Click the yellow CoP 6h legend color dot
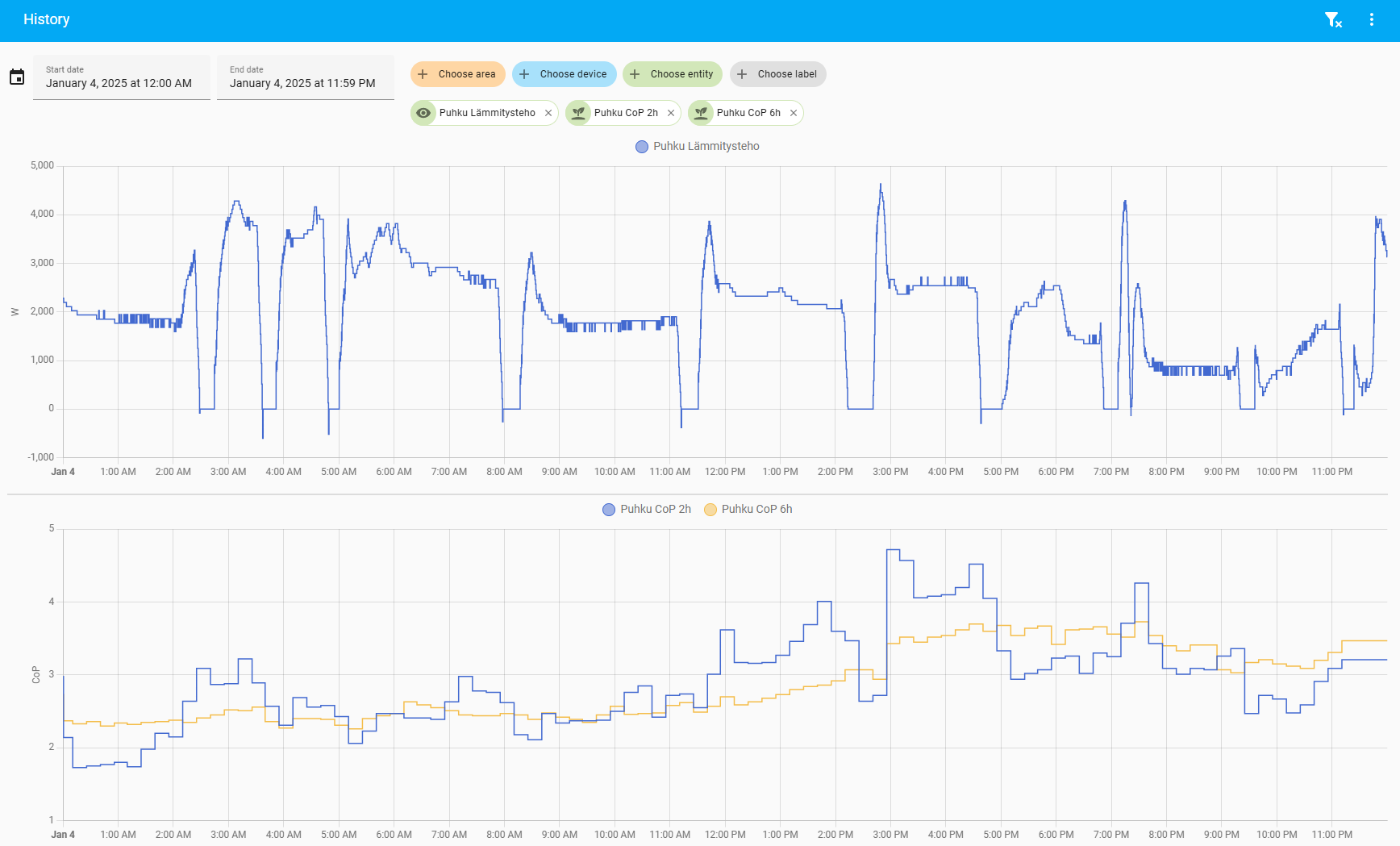Image resolution: width=1400 pixels, height=846 pixels. [x=710, y=510]
